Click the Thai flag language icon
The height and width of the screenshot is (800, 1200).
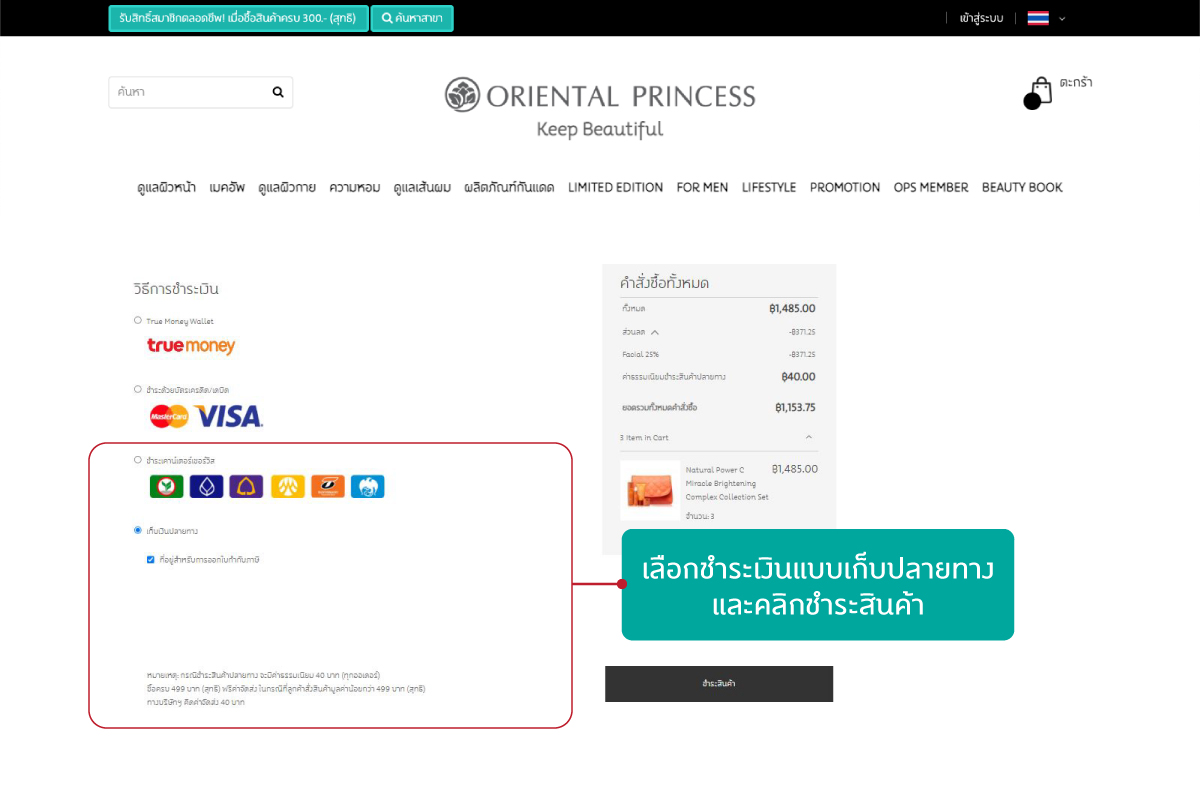(x=1038, y=18)
